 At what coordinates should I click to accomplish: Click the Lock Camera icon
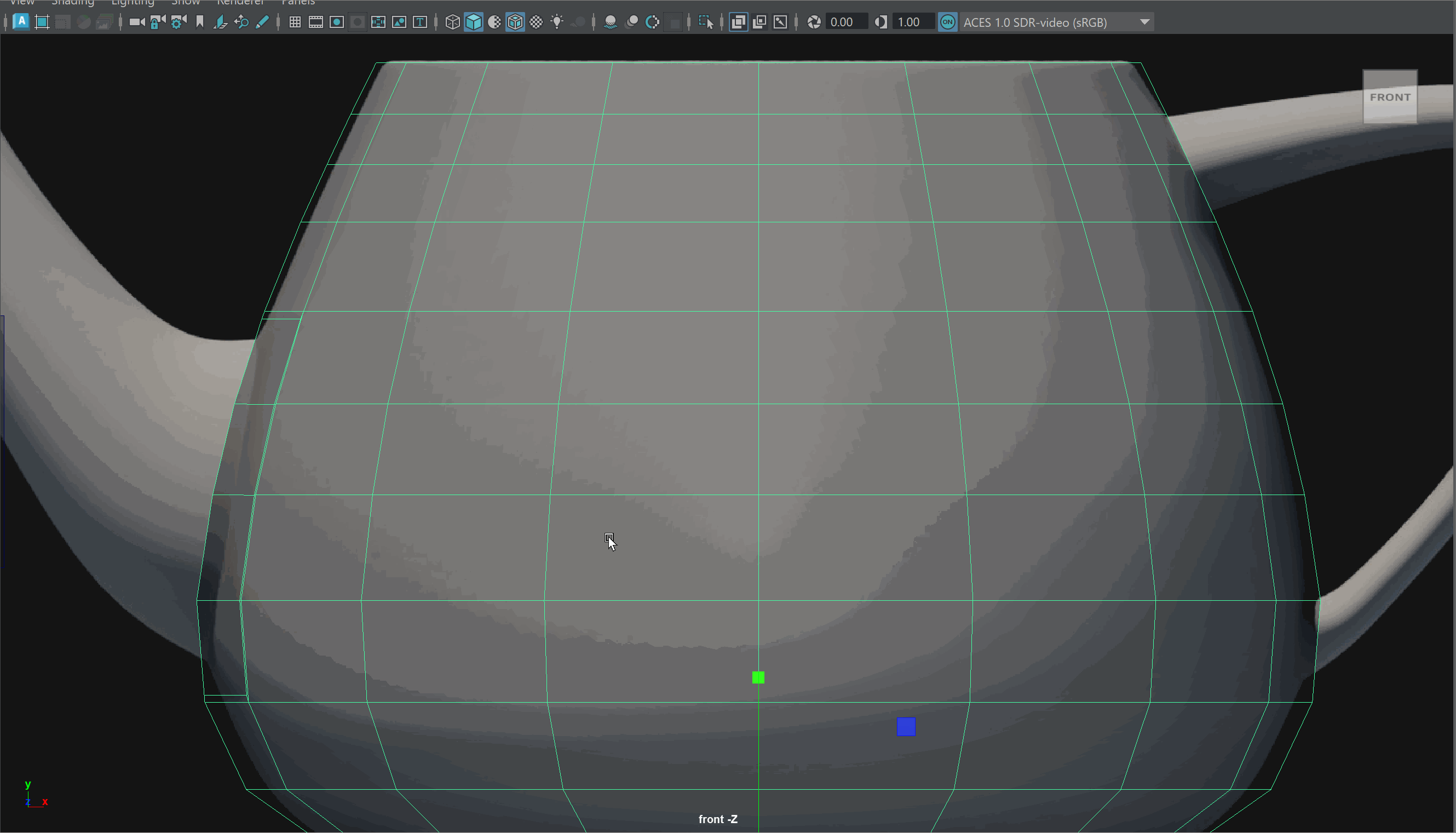(158, 22)
